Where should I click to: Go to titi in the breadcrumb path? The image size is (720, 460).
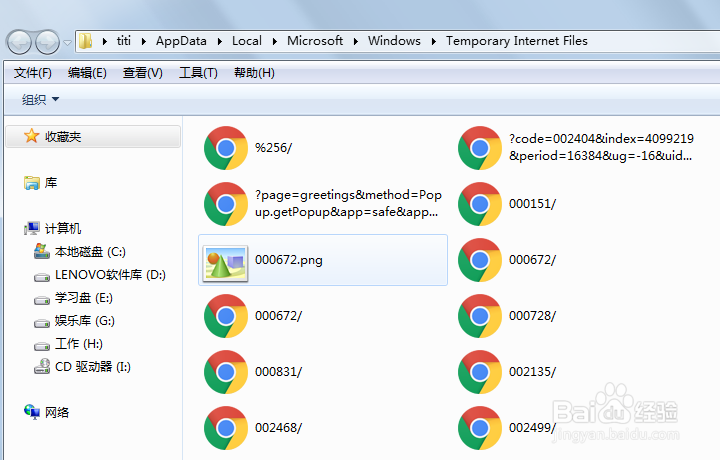pyautogui.click(x=124, y=41)
